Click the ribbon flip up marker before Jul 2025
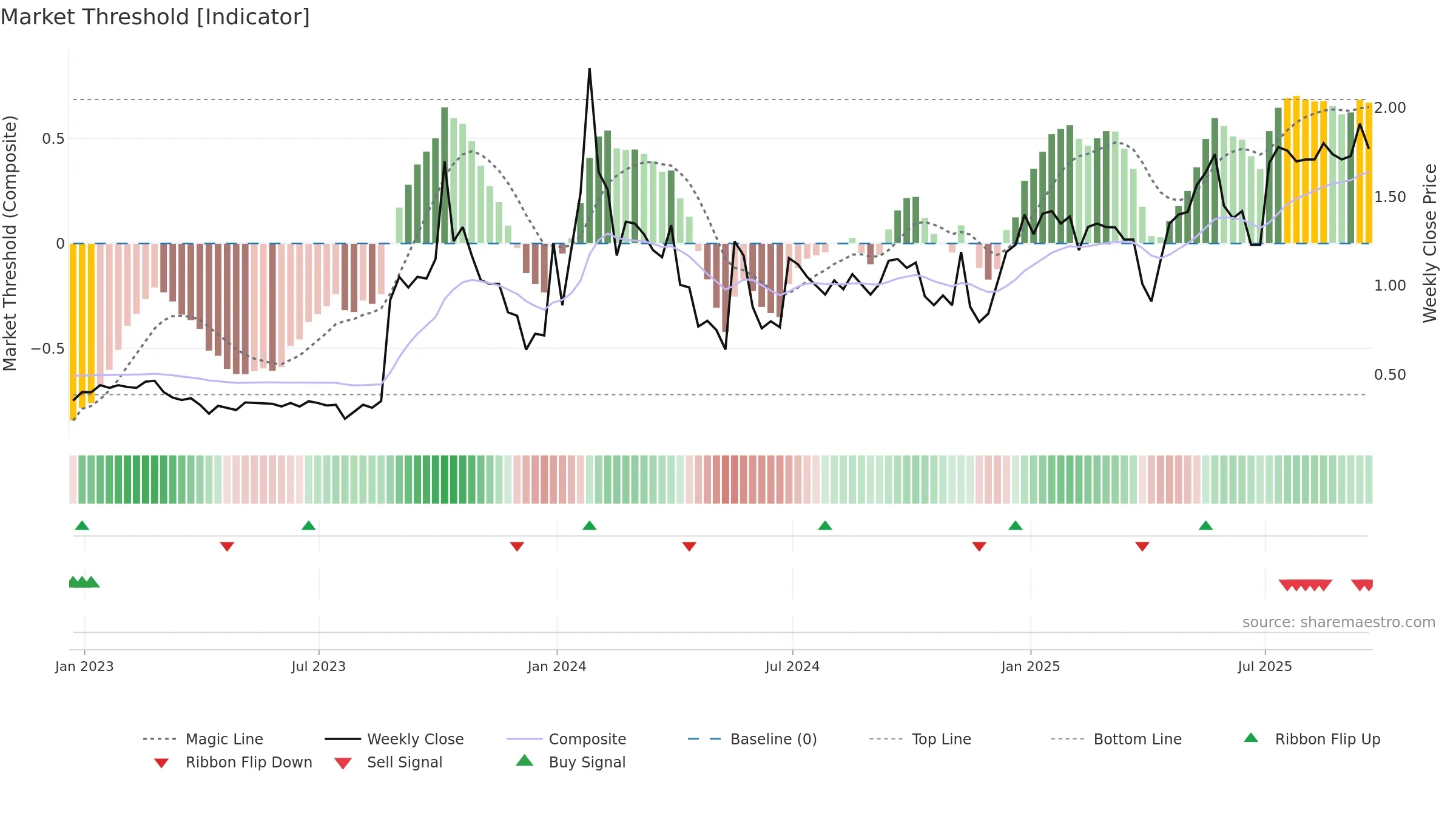1456x819 pixels. coord(1205,525)
